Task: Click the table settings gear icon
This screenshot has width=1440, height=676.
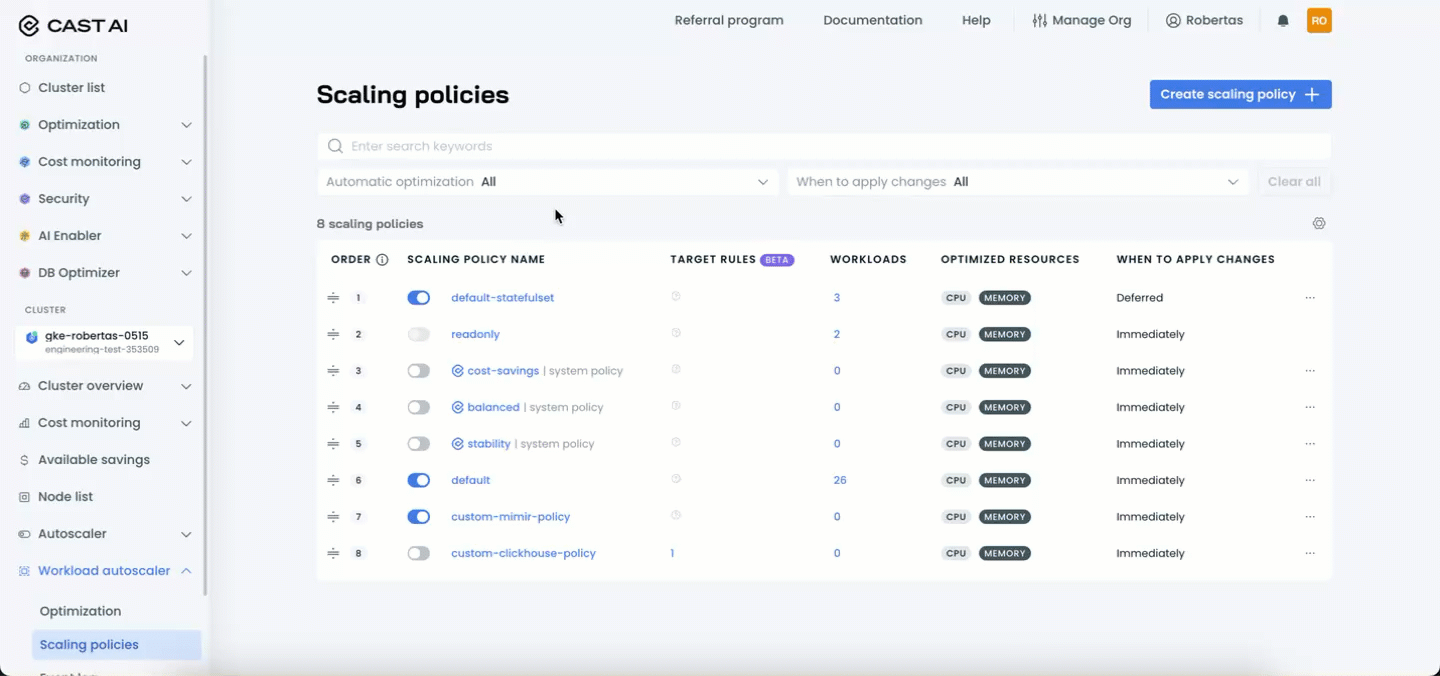Action: [x=1319, y=224]
